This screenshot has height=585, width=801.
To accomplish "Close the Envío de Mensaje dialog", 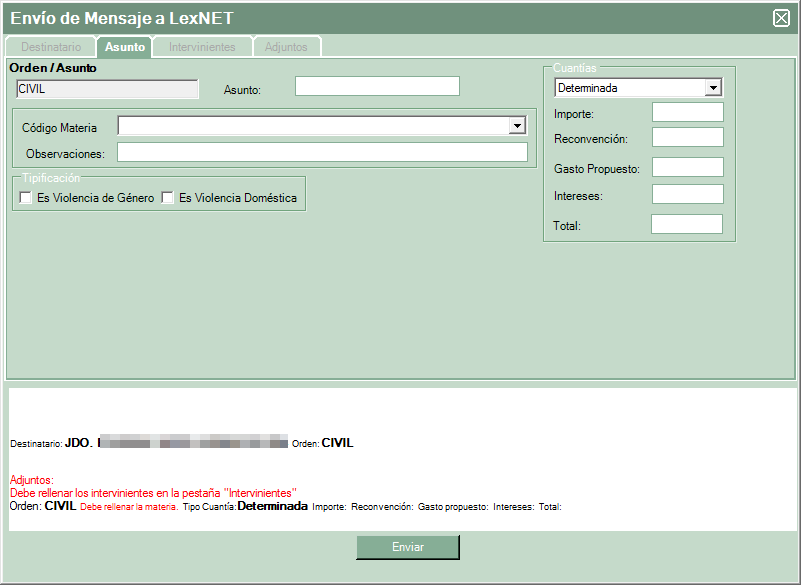I will click(781, 18).
